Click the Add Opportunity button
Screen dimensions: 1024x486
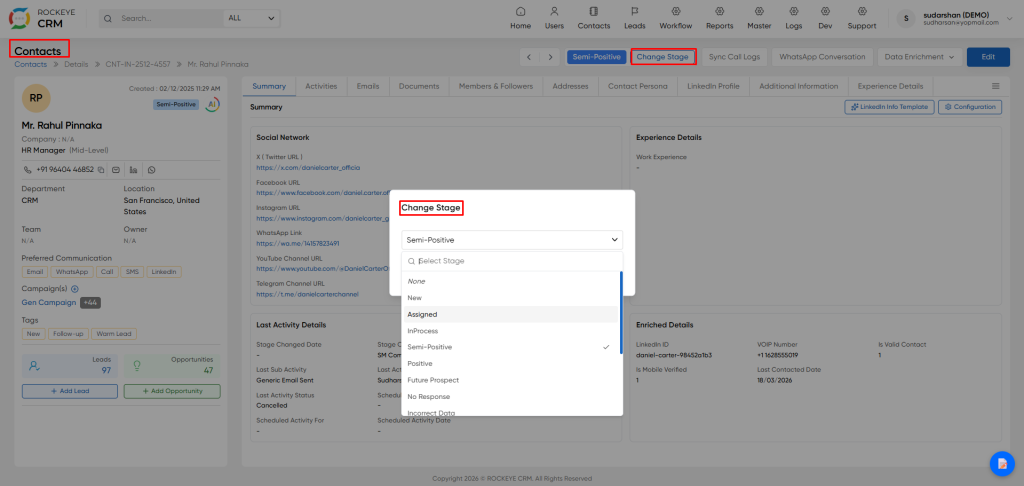click(x=172, y=391)
